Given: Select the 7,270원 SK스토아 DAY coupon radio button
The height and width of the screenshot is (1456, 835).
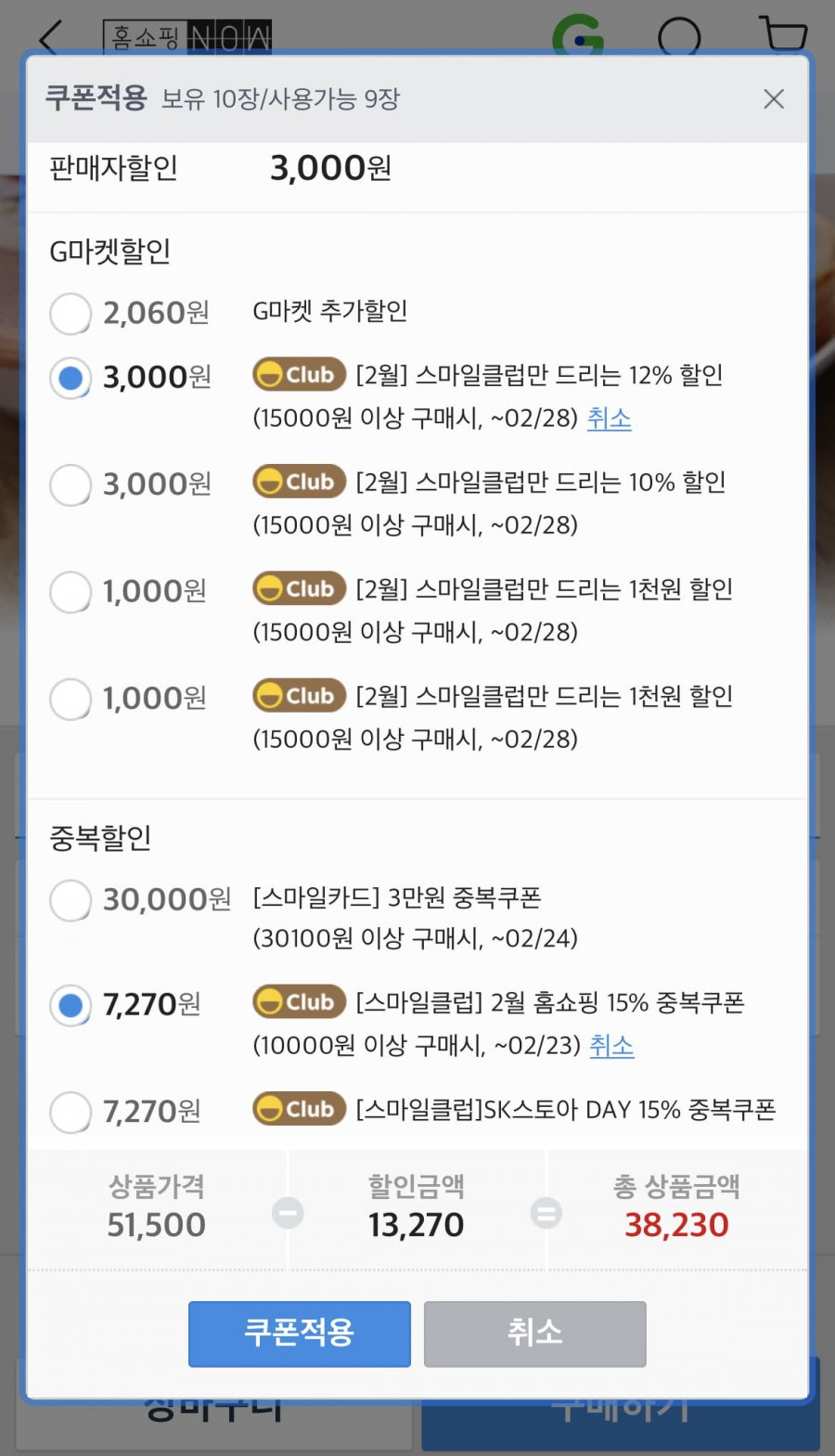Looking at the screenshot, I should click(x=71, y=1112).
